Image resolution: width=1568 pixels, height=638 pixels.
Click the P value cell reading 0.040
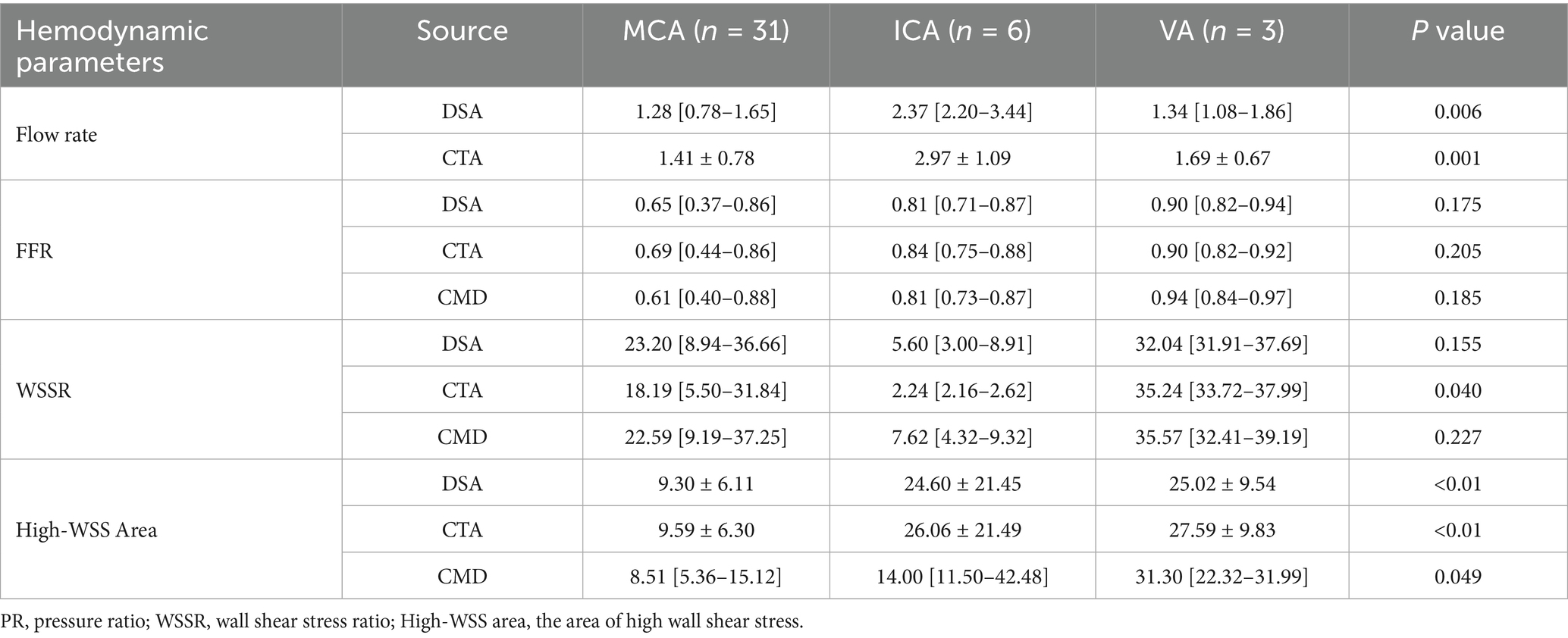pyautogui.click(x=1457, y=390)
